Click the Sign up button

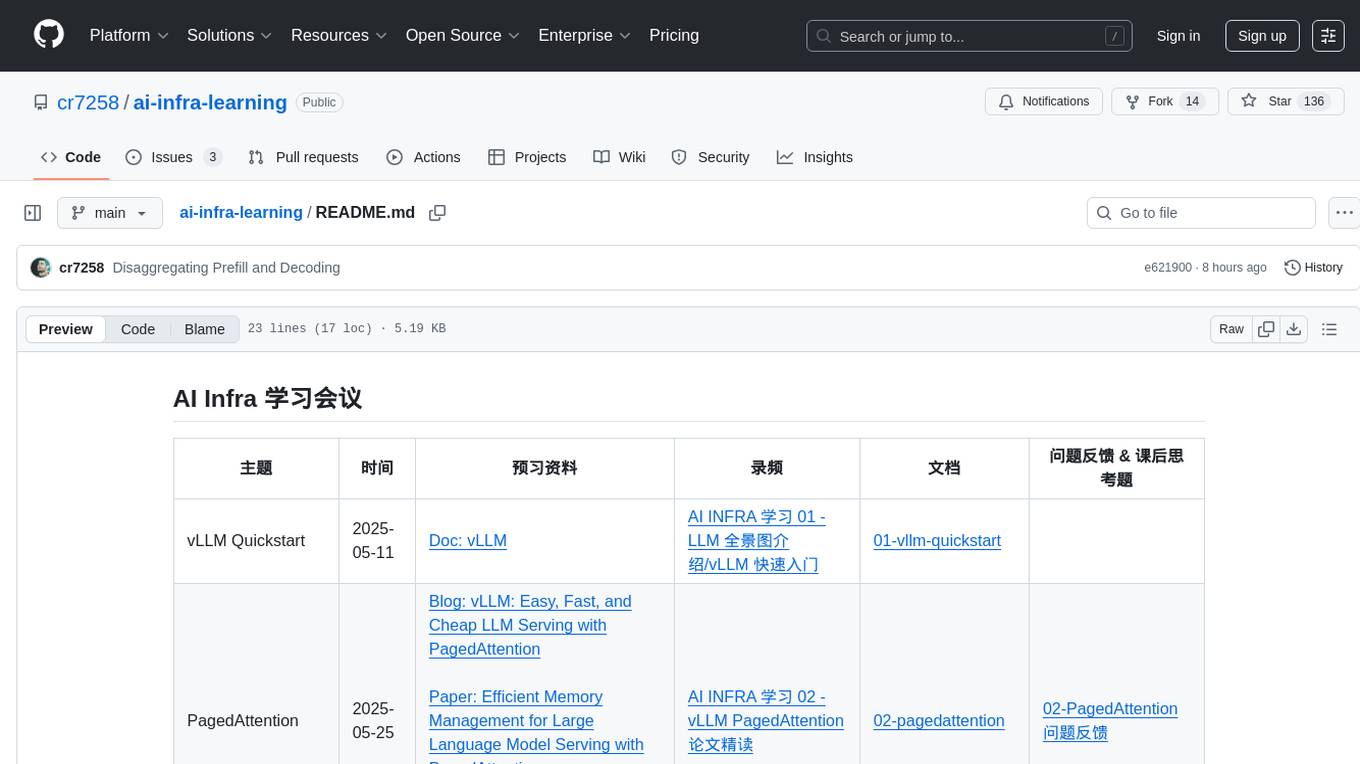click(x=1262, y=35)
